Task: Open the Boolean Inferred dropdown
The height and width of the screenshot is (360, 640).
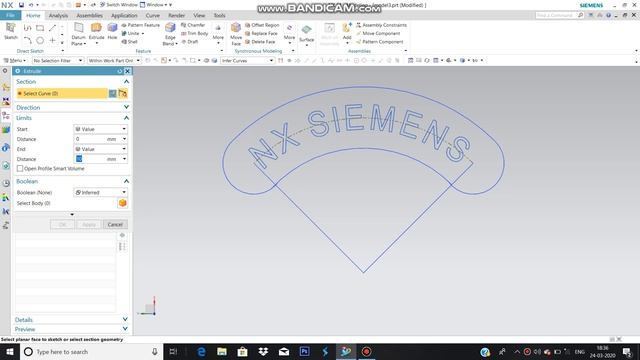Action: (100, 192)
